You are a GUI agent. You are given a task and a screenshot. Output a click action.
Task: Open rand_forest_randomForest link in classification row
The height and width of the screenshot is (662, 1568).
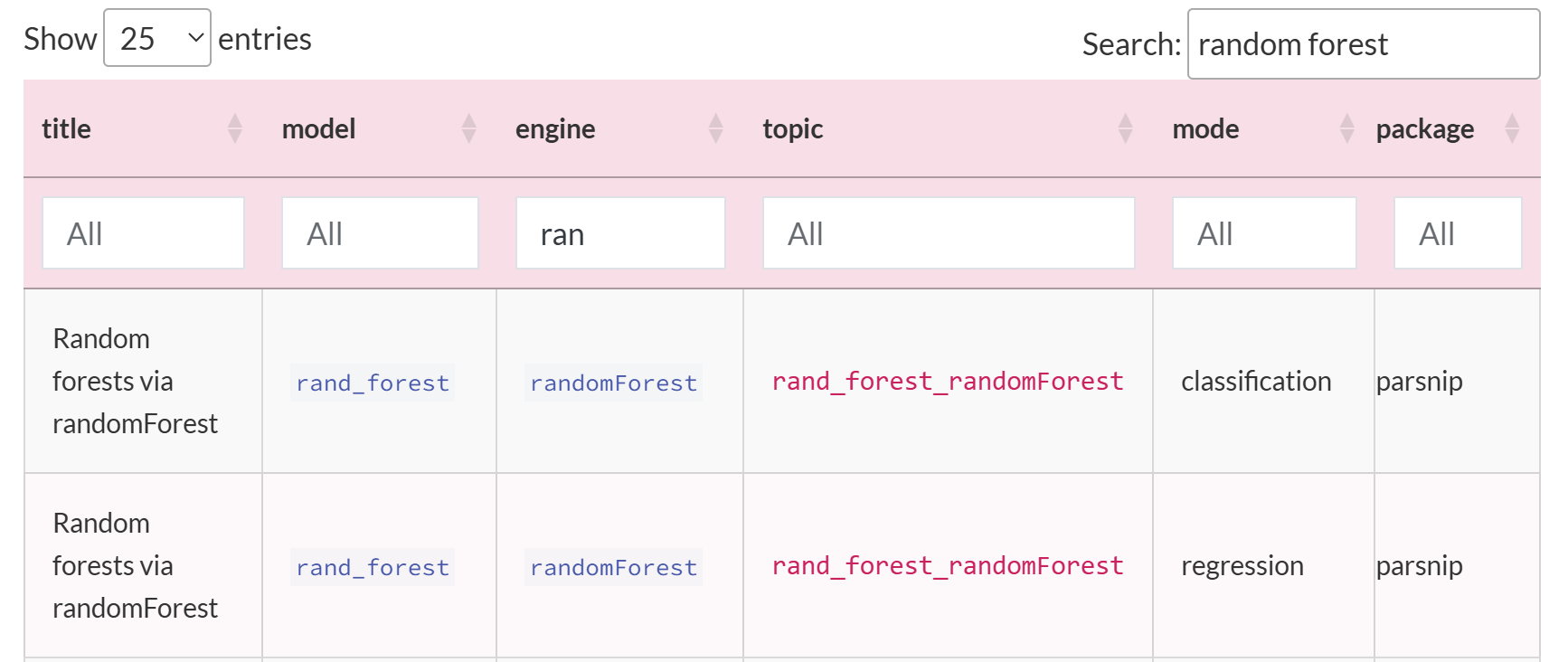pyautogui.click(x=948, y=382)
